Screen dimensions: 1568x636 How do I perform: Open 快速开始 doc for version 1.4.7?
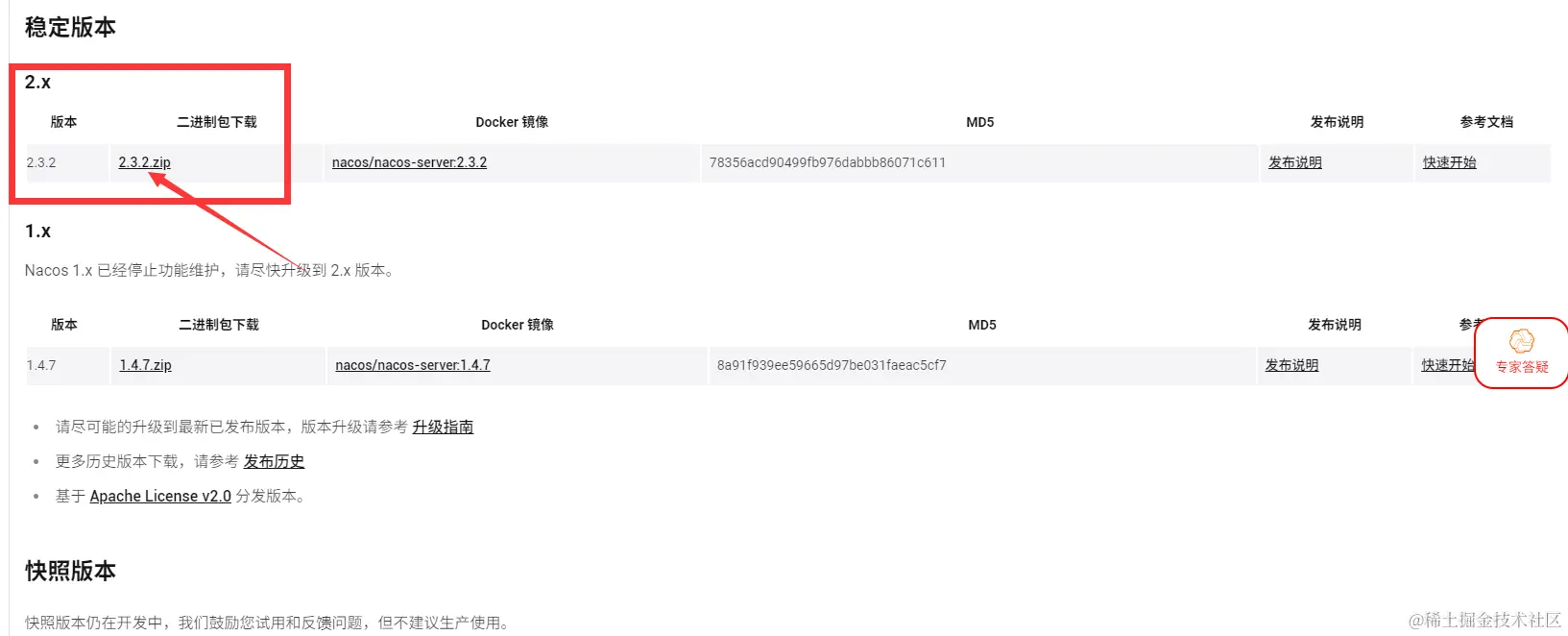[x=1447, y=365]
